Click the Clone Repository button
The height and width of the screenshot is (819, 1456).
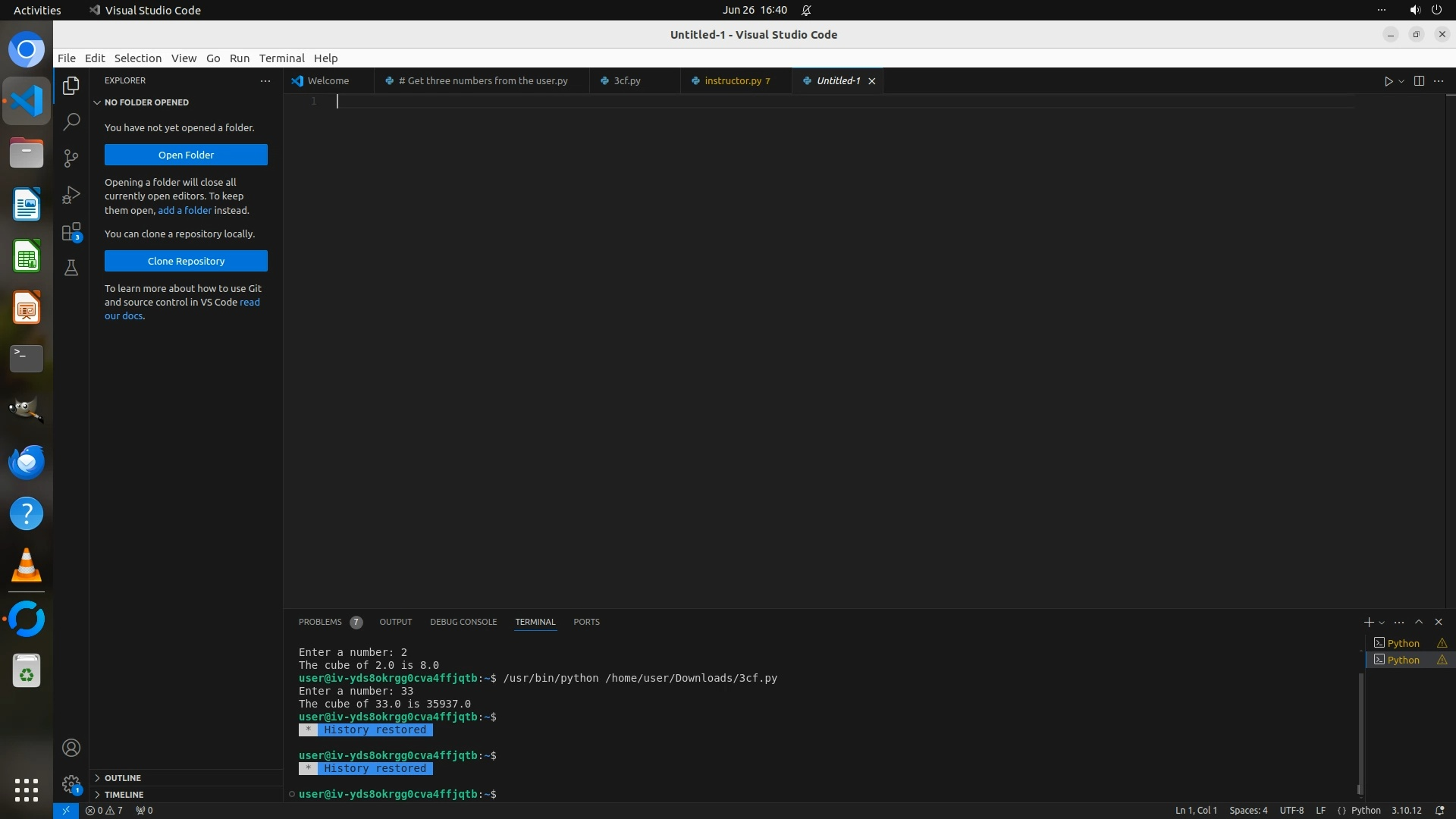186,261
